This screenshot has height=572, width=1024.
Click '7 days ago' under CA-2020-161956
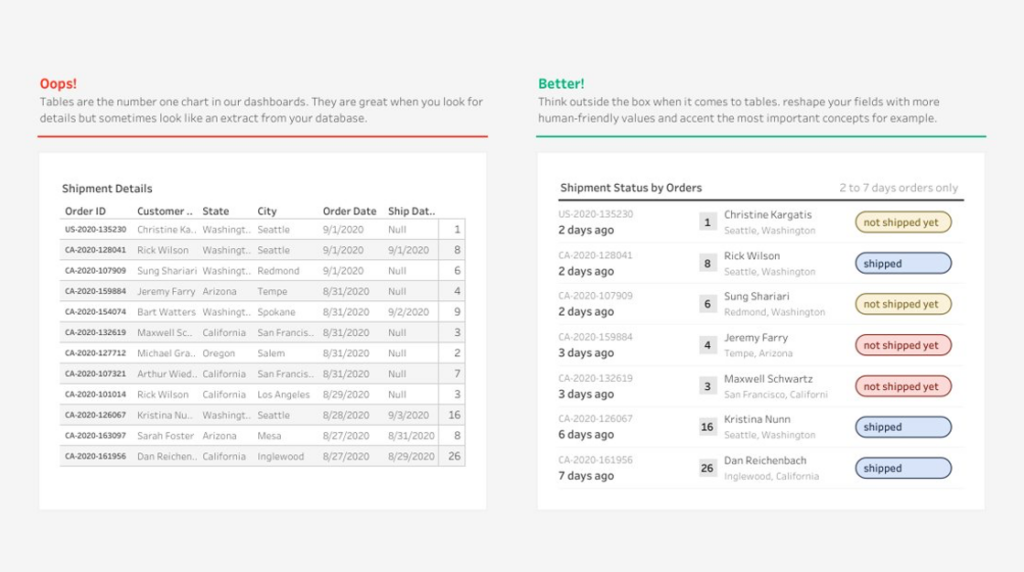[x=585, y=475]
